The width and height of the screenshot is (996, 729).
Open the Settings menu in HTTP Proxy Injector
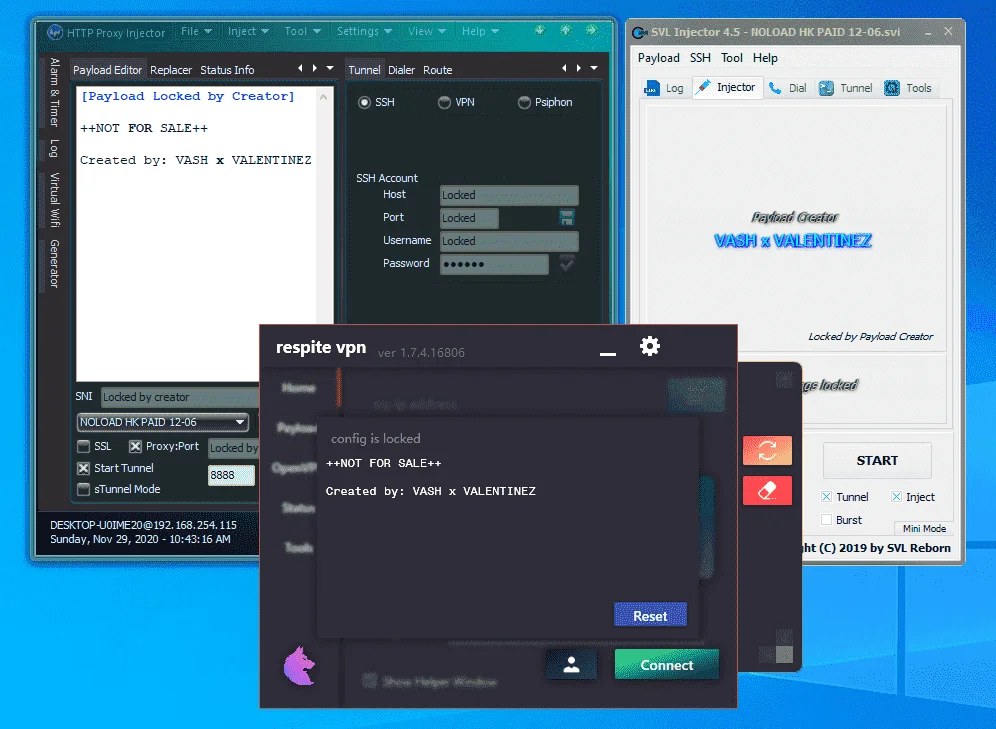tap(363, 31)
